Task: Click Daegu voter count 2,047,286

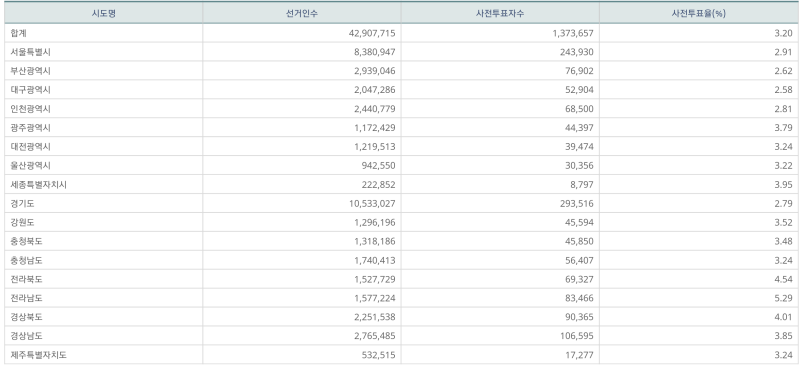Action: click(374, 90)
